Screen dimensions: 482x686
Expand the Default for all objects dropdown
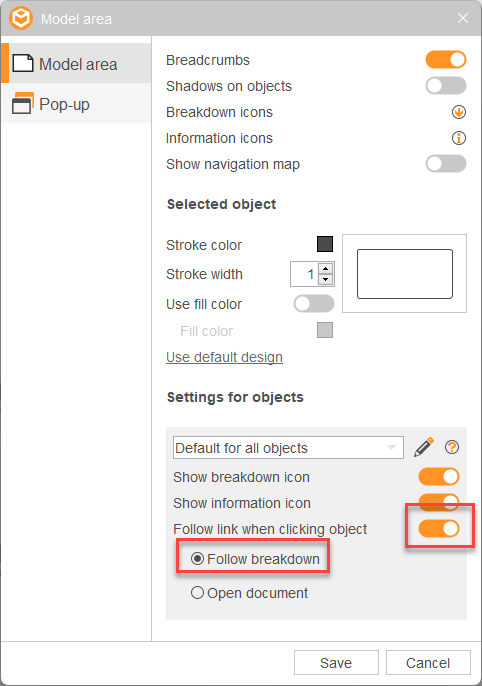click(x=288, y=448)
